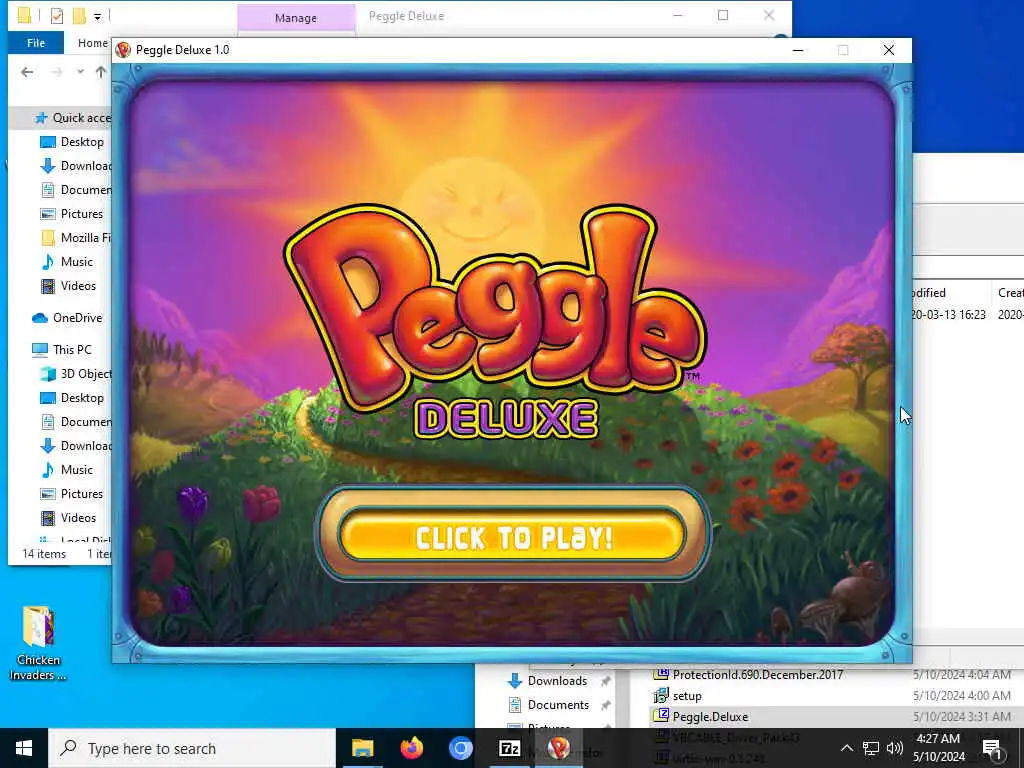This screenshot has height=768, width=1024.
Task: Open recent locations dropdown in Explorer
Action: tap(80, 72)
